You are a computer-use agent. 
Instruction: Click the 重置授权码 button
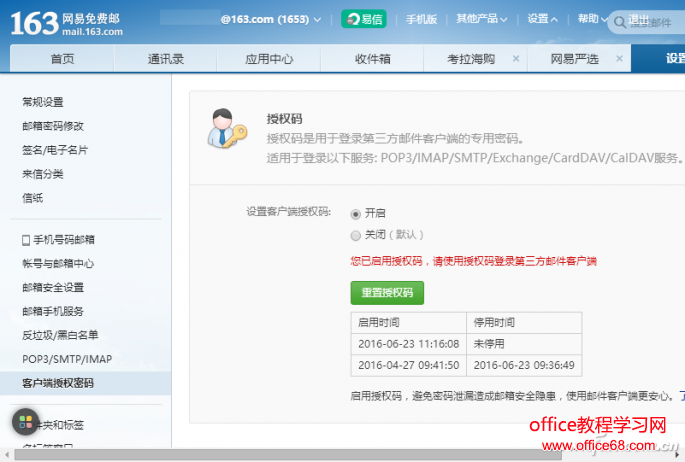pos(387,293)
